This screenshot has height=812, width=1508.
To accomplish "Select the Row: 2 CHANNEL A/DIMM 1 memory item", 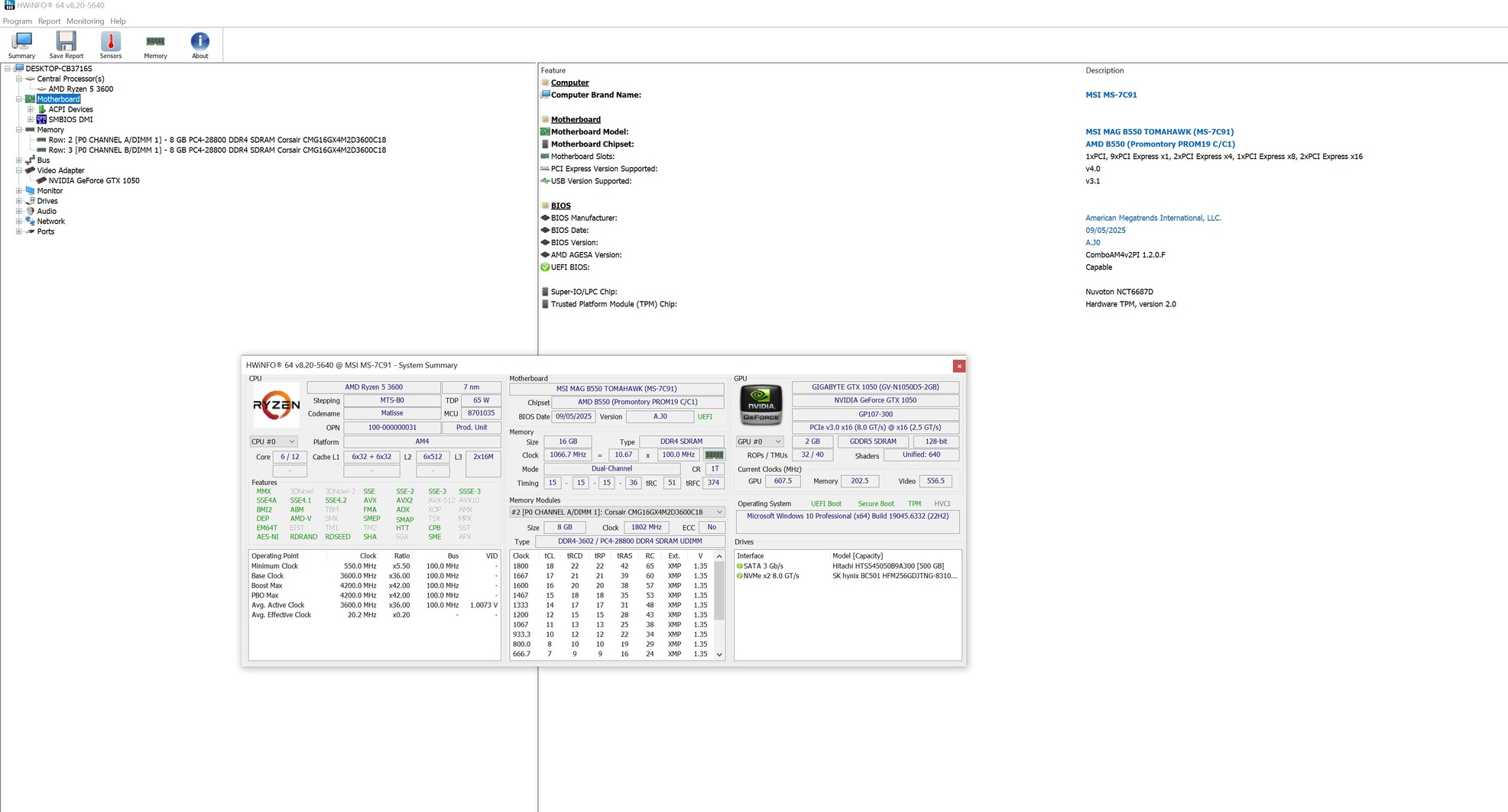I will point(217,140).
